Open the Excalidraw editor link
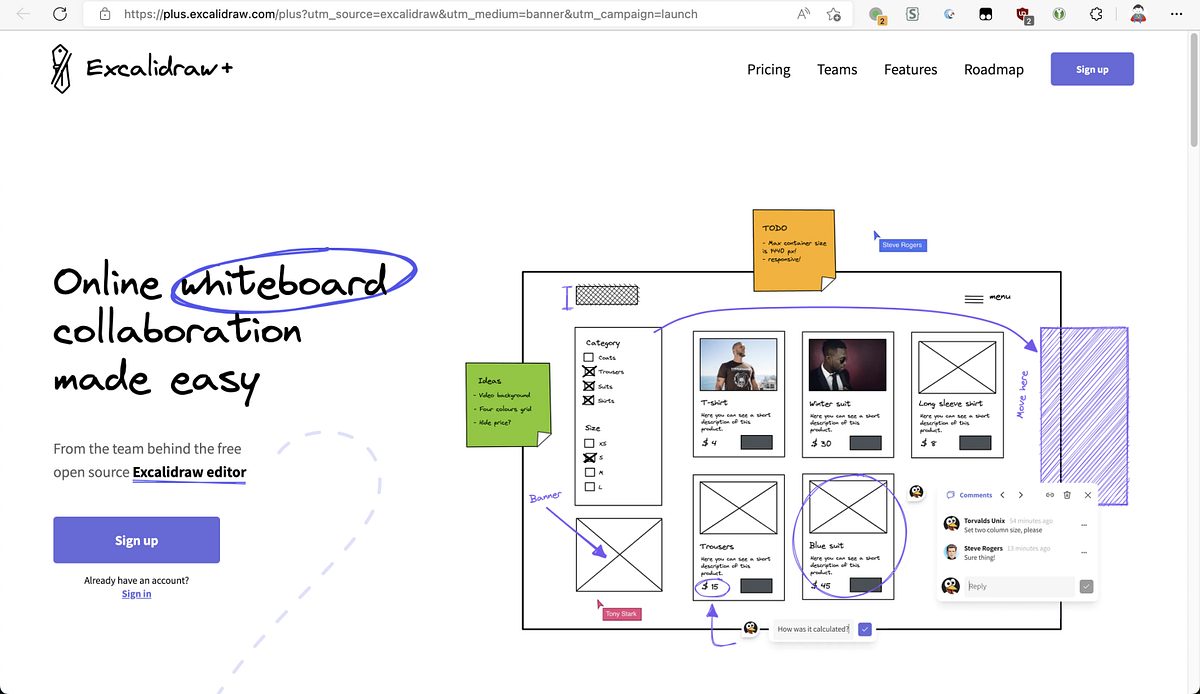Screen dimensions: 1200x694 coord(189,472)
